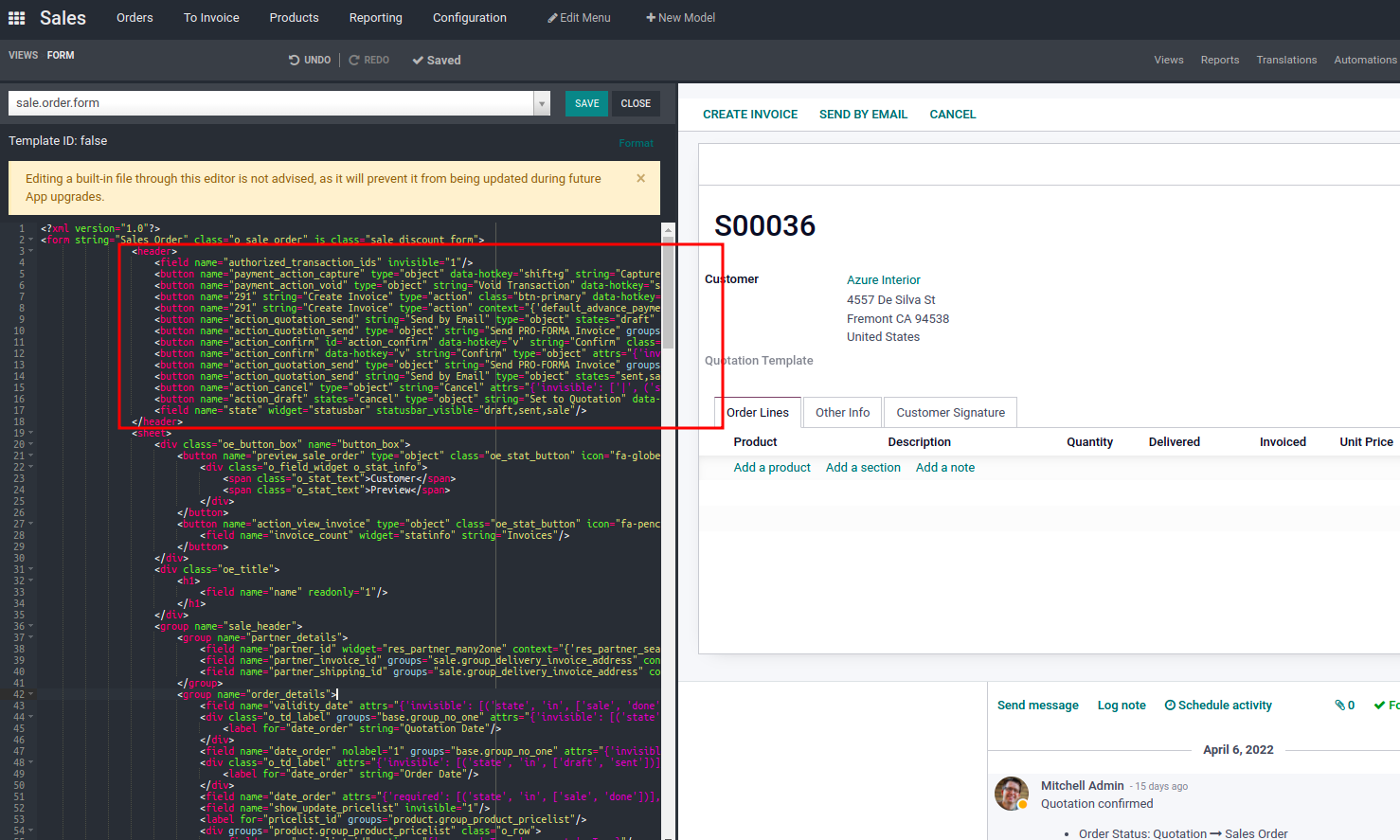Open Edit Menu with pencil icon
The height and width of the screenshot is (840, 1400).
click(553, 18)
